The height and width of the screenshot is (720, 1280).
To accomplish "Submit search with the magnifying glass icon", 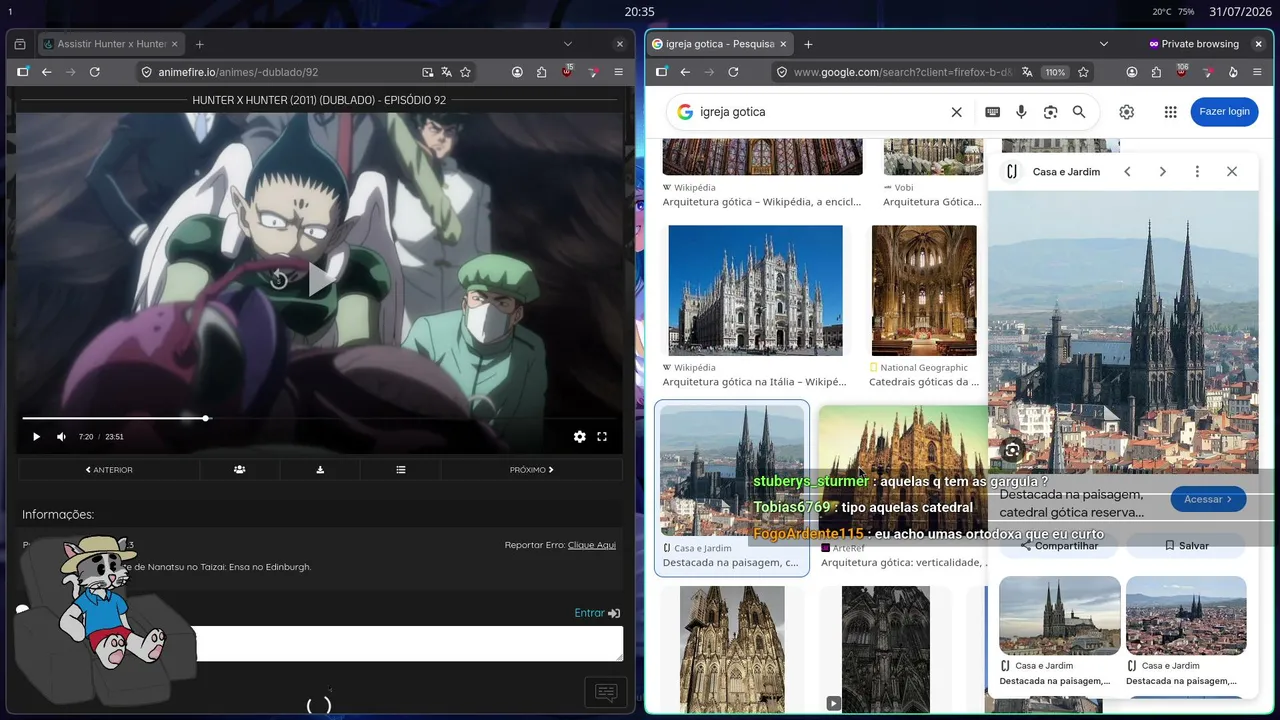I will tap(1079, 112).
